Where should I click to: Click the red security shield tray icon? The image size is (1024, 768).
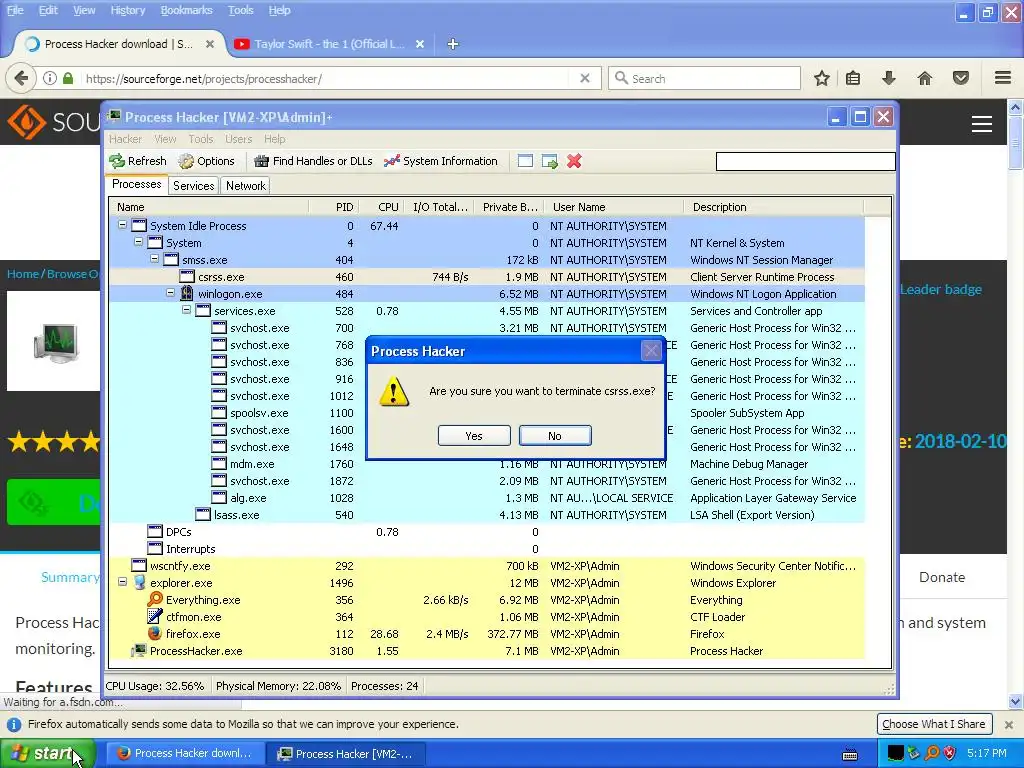tap(950, 753)
